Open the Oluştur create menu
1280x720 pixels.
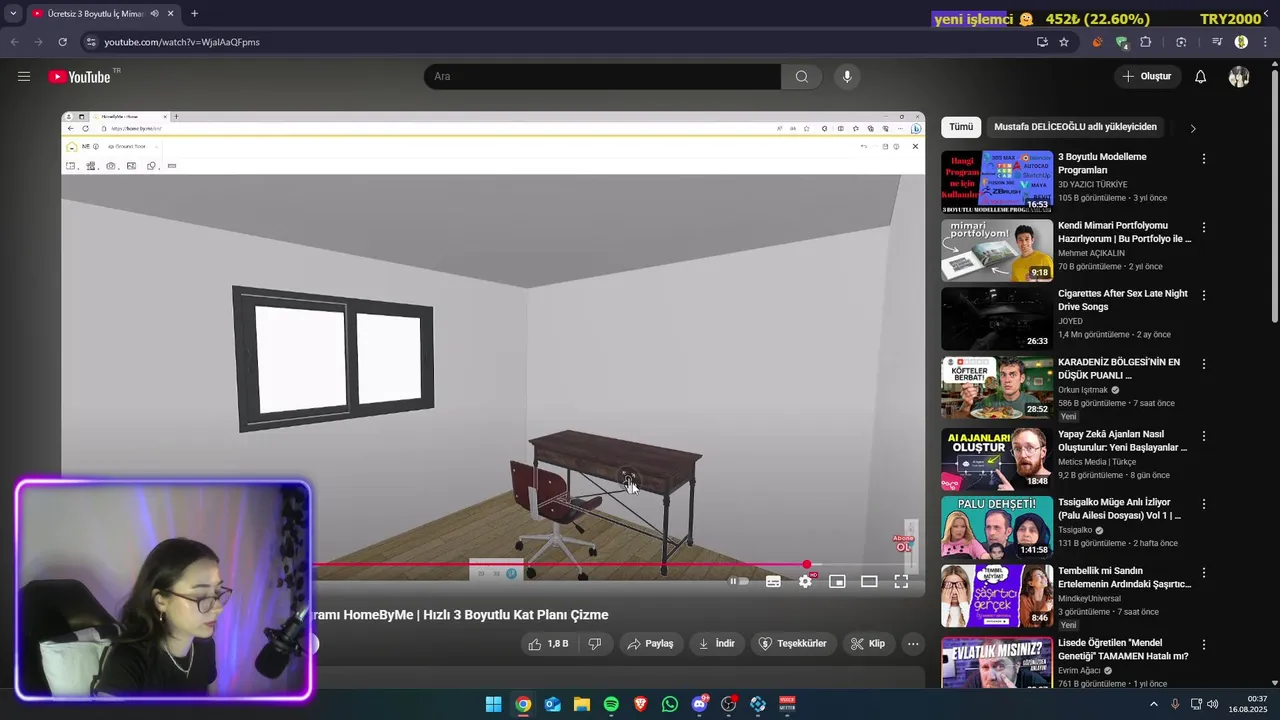[1146, 77]
